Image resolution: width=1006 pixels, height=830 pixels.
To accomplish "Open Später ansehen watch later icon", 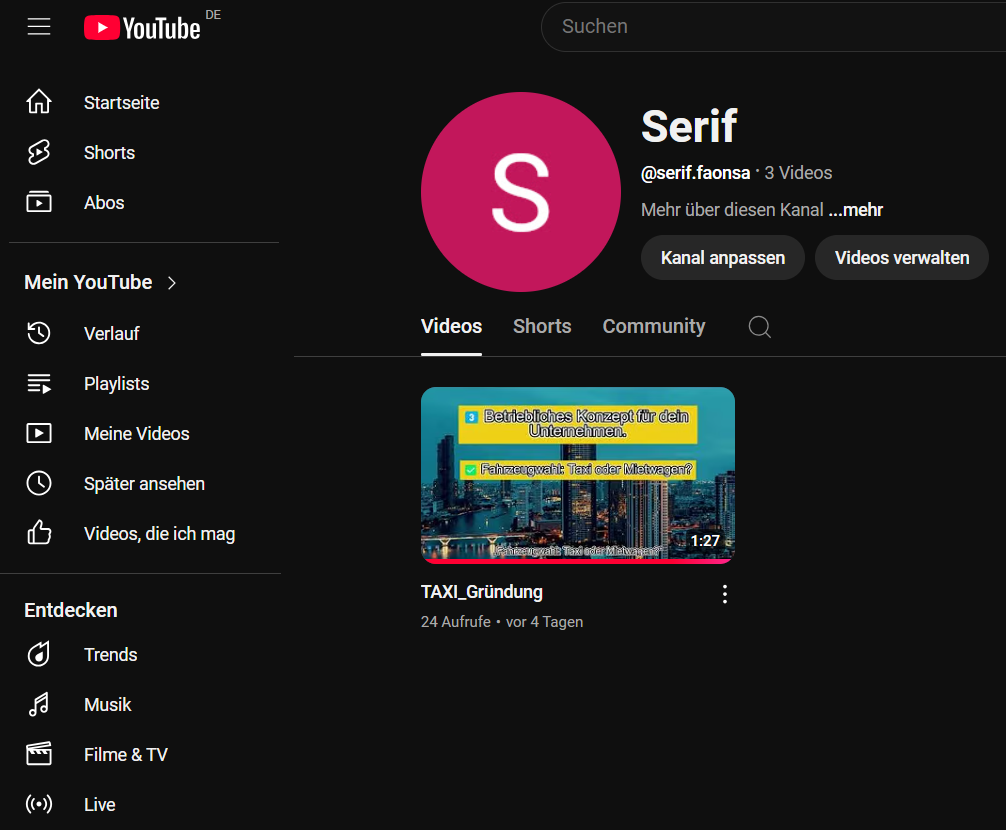I will coord(39,483).
